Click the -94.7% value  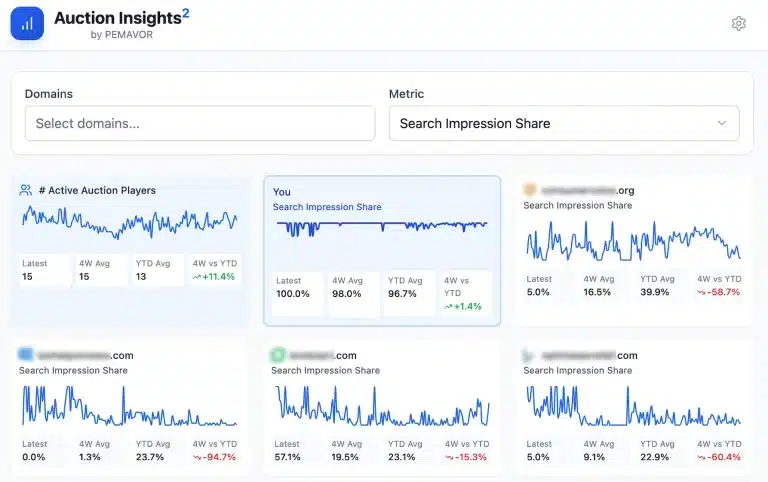click(219, 457)
